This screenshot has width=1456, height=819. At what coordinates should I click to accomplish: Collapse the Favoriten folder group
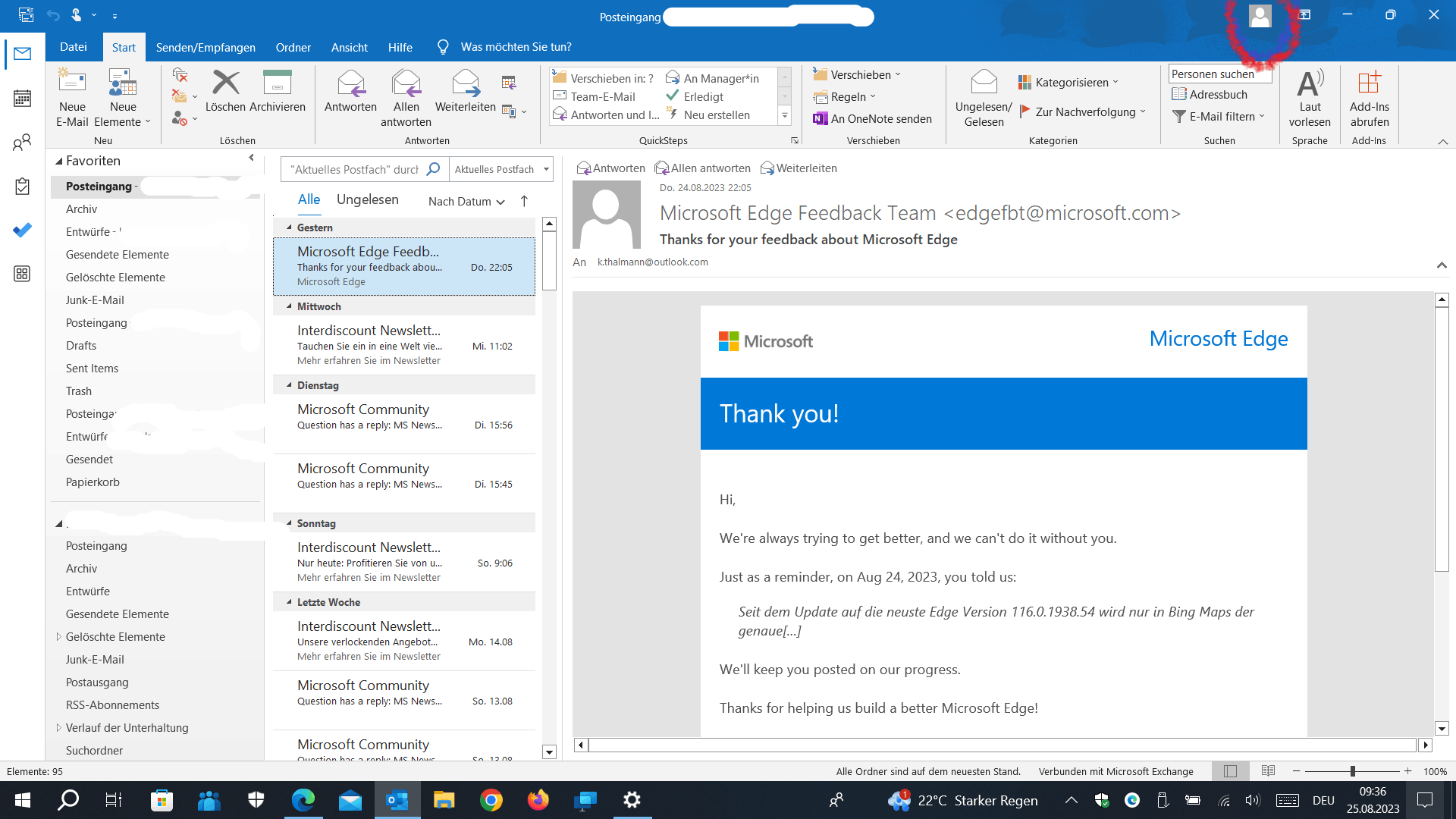pyautogui.click(x=59, y=161)
